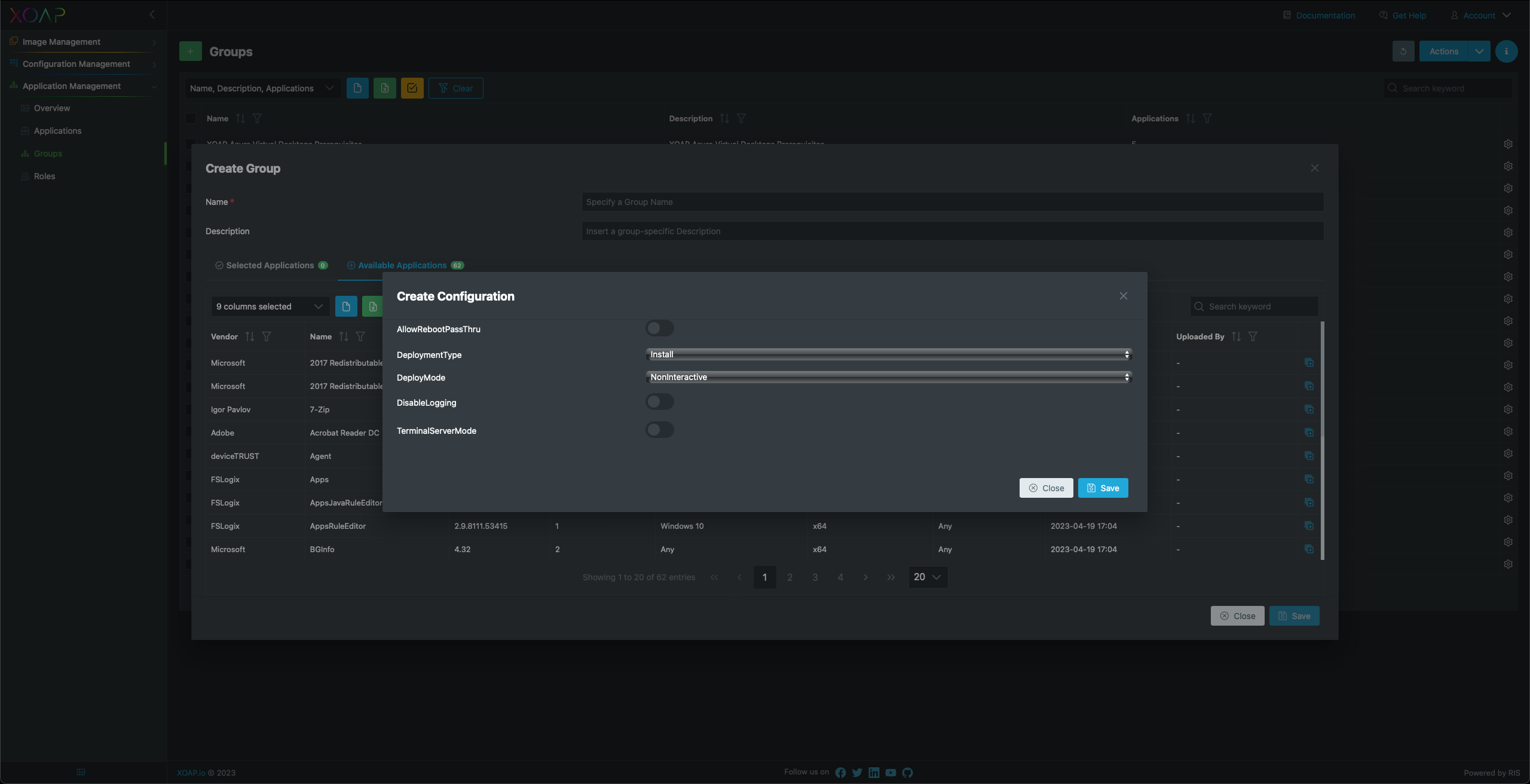Open the DeploymentType dropdown showing Install
Image resolution: width=1530 pixels, height=784 pixels.
coord(889,354)
